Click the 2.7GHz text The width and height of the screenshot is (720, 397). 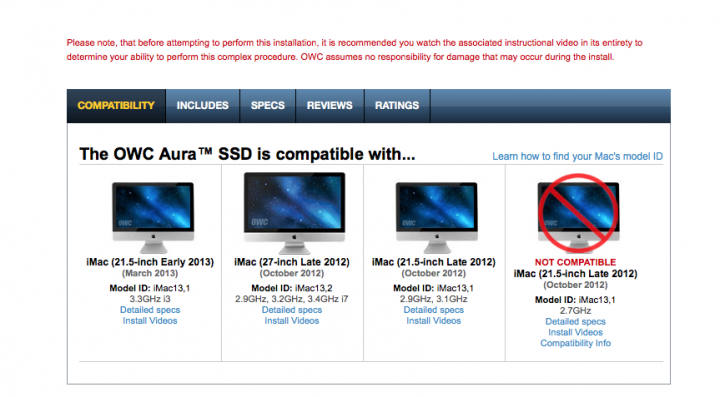point(575,311)
